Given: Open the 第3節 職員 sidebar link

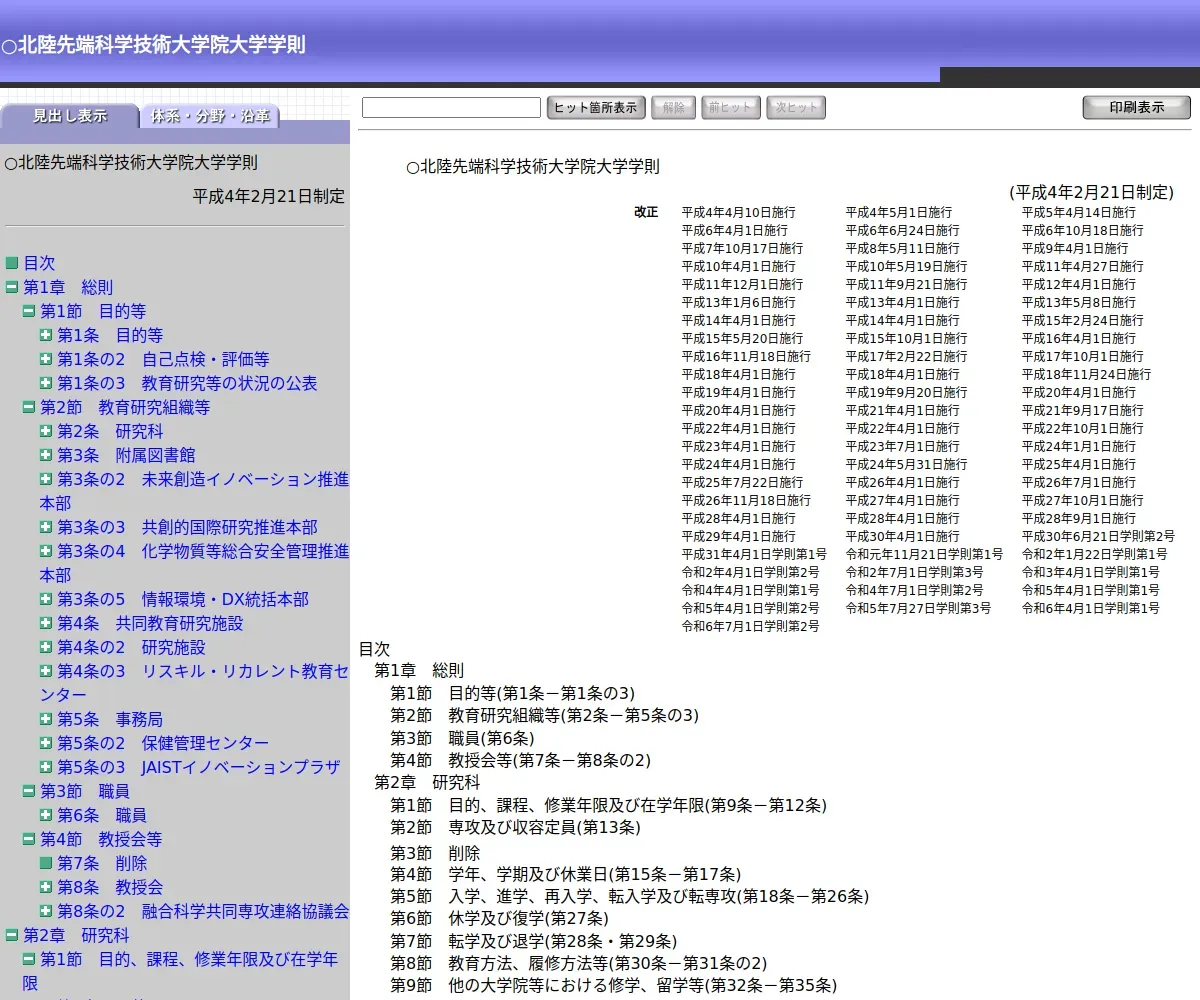Looking at the screenshot, I should pyautogui.click(x=85, y=791).
